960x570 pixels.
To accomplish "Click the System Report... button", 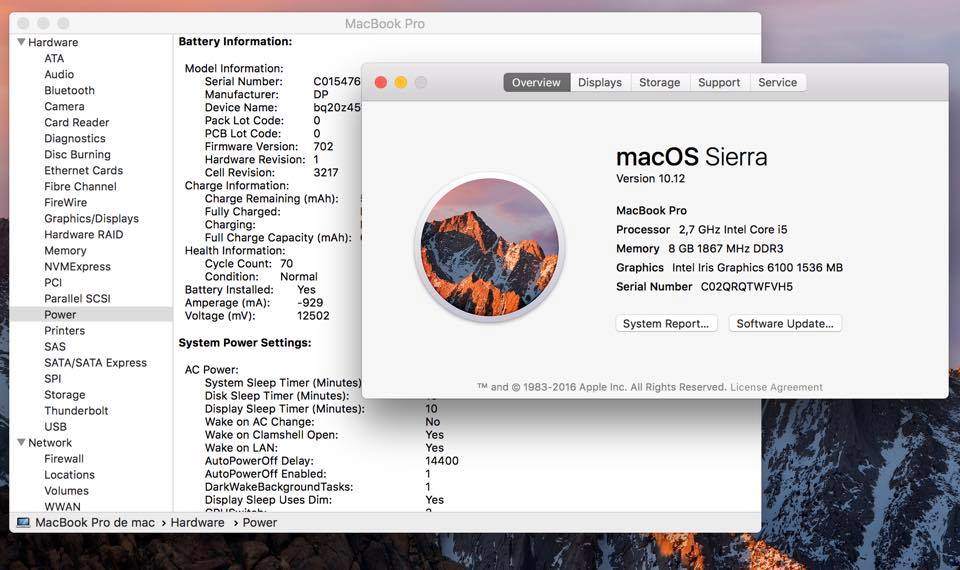I will (x=666, y=323).
